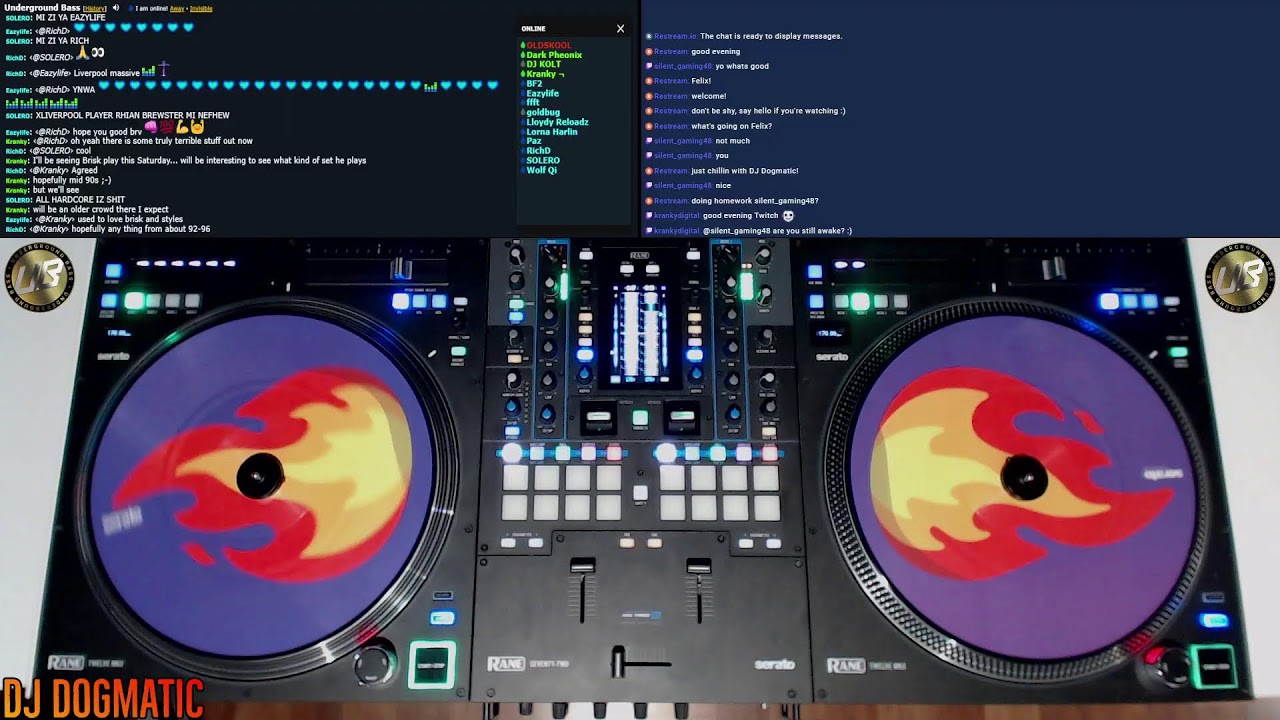Click the green status icon beside OLDSKOOL
This screenshot has height=720, width=1280.
point(523,46)
